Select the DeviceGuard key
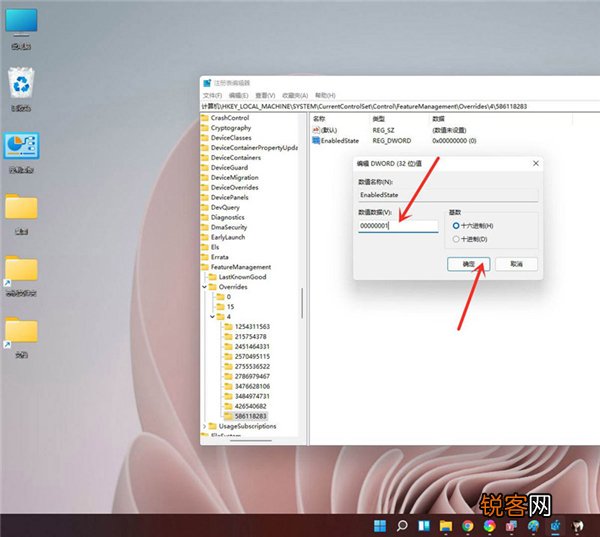This screenshot has height=537, width=600. (x=229, y=167)
